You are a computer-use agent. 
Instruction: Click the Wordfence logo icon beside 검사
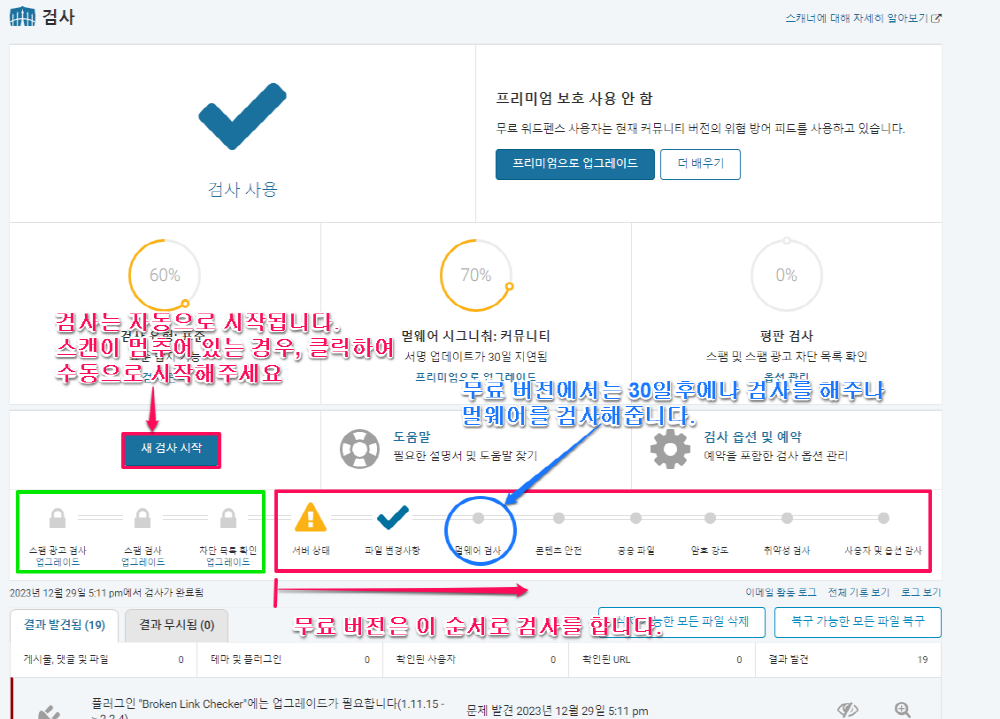[x=22, y=17]
